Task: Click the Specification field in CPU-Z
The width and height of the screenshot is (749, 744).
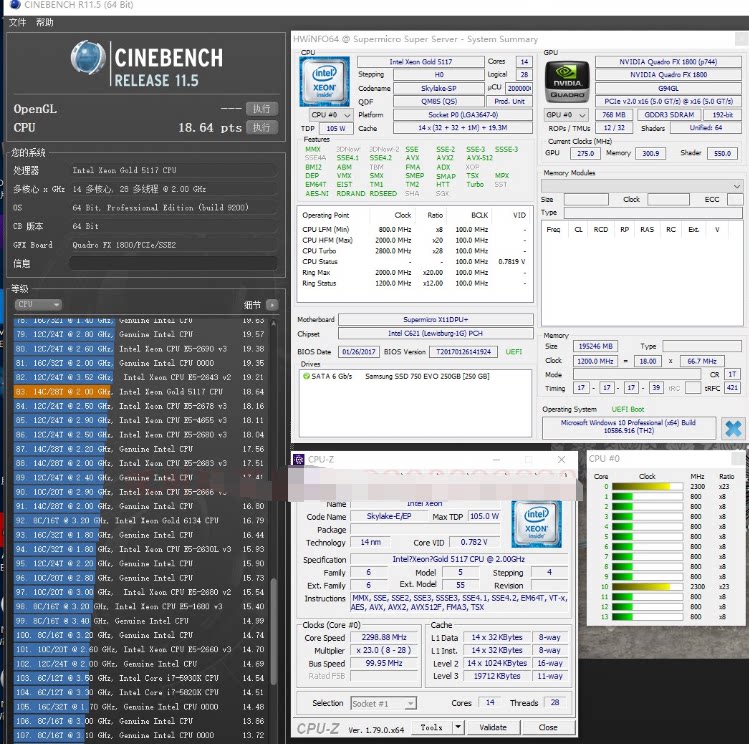Action: tap(459, 559)
